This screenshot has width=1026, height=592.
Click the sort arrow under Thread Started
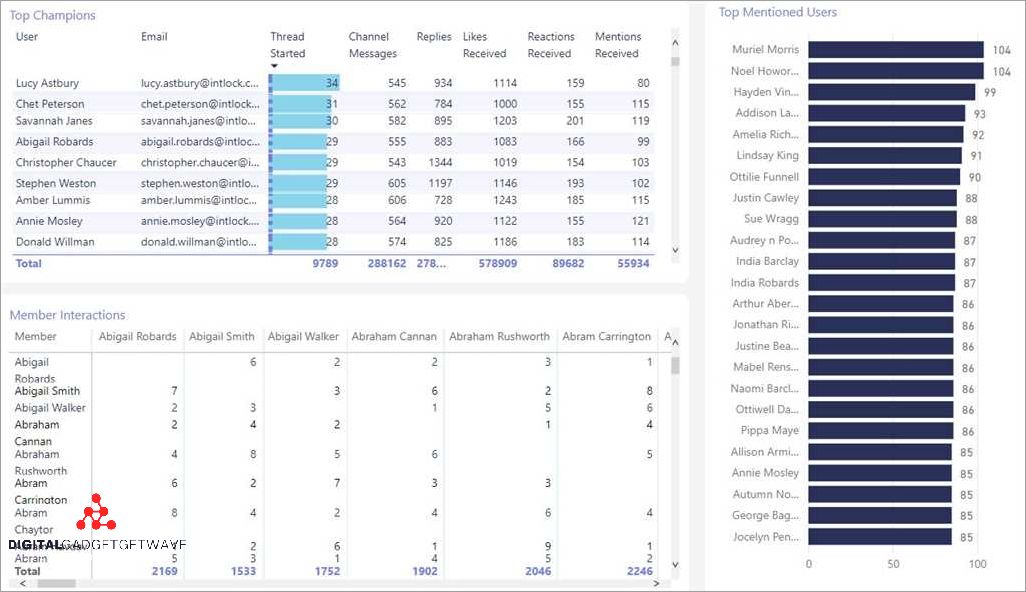click(x=275, y=67)
